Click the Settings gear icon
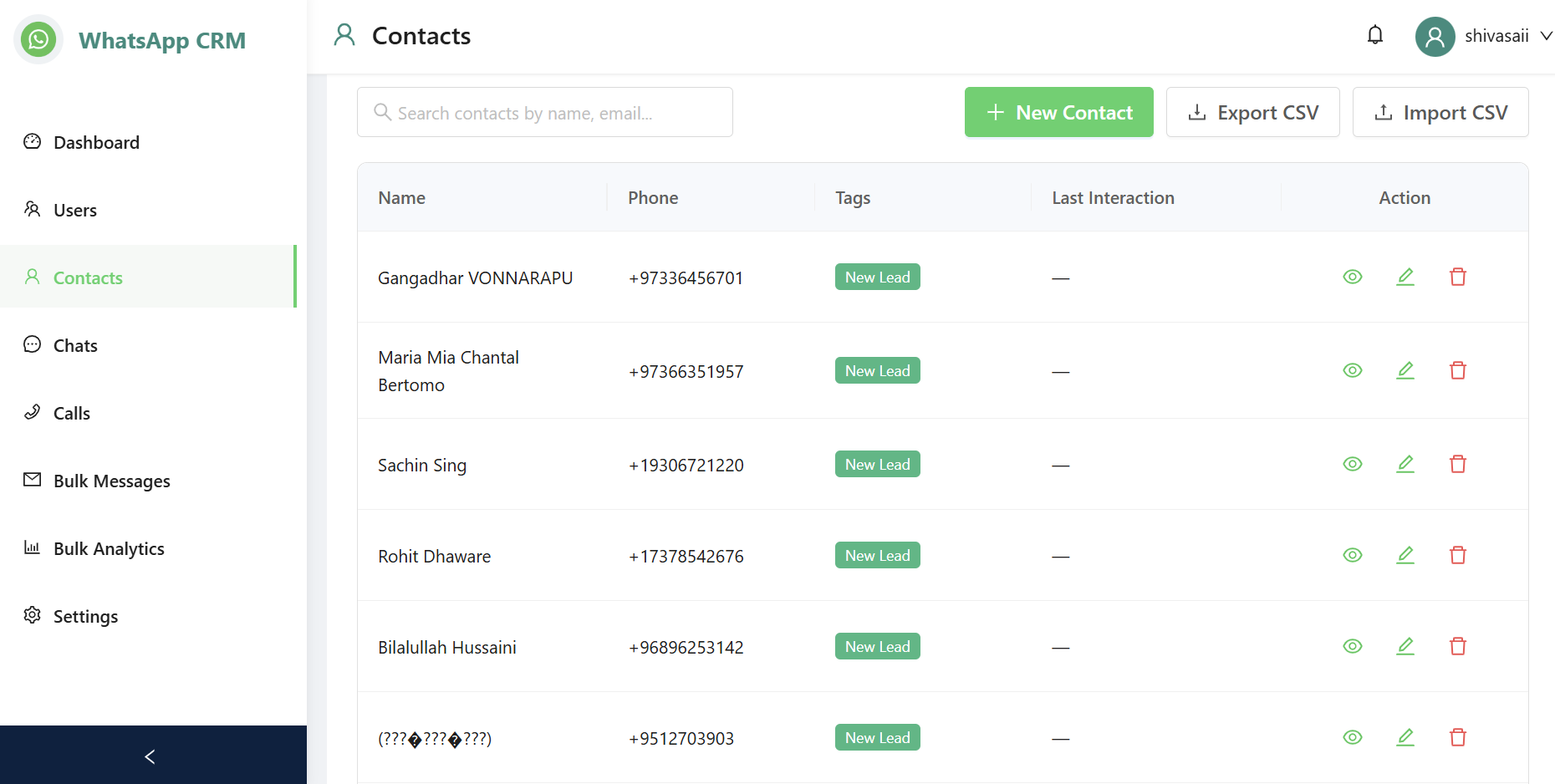The image size is (1555, 784). pos(32,616)
